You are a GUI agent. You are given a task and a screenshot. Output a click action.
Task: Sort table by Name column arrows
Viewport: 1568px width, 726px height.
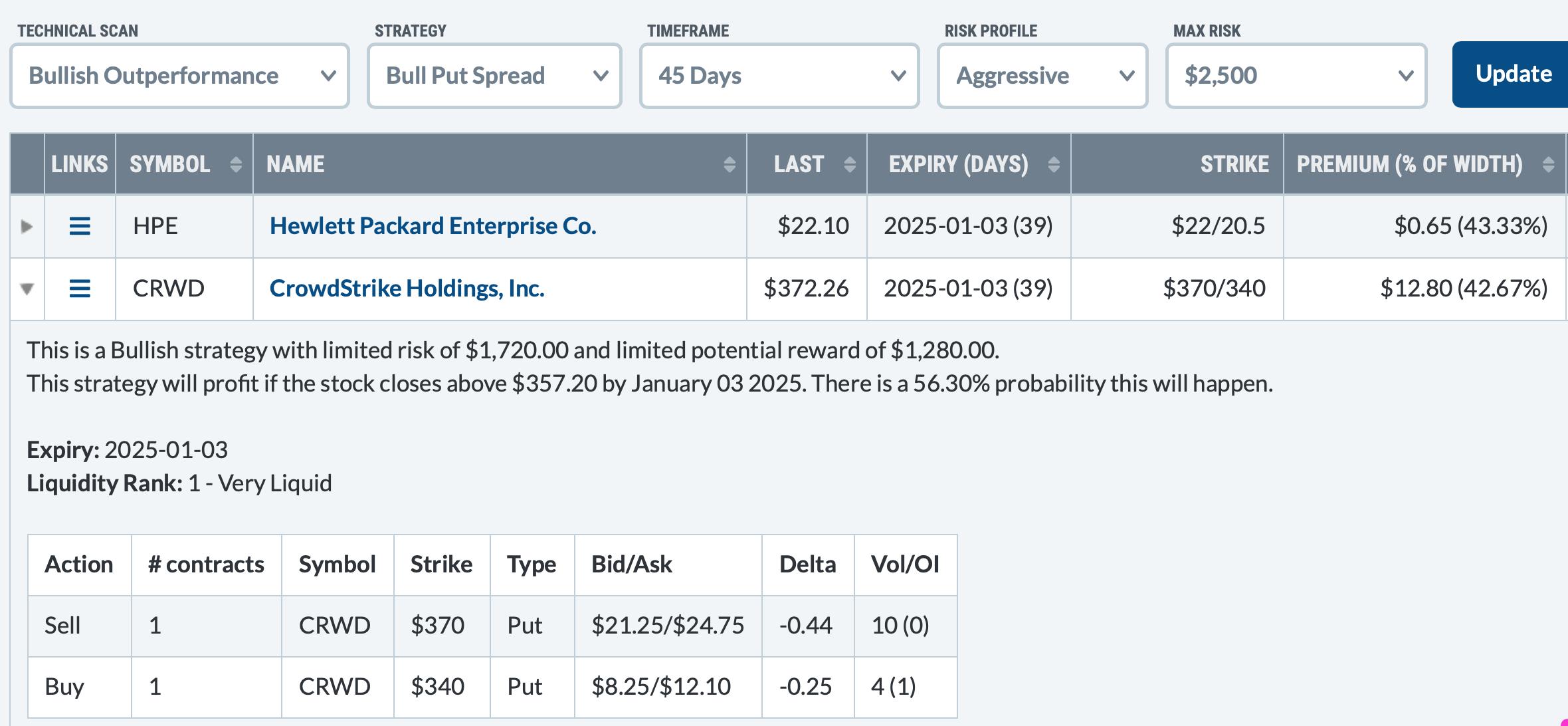pos(729,164)
